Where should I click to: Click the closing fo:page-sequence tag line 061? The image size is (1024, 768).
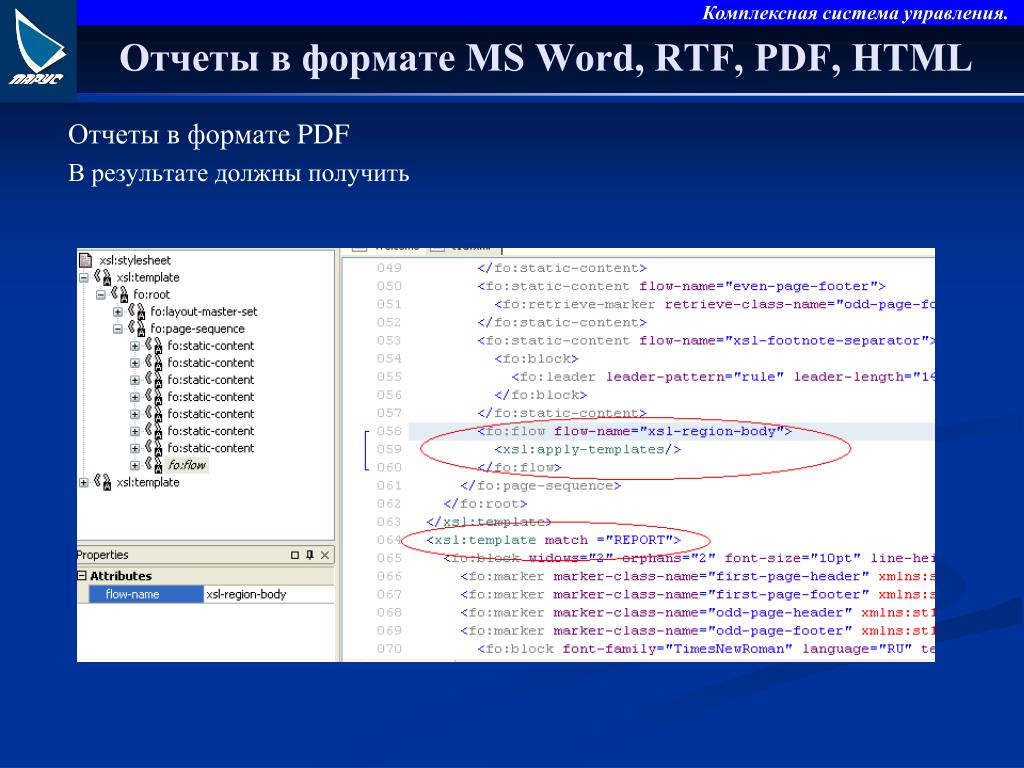(541, 486)
